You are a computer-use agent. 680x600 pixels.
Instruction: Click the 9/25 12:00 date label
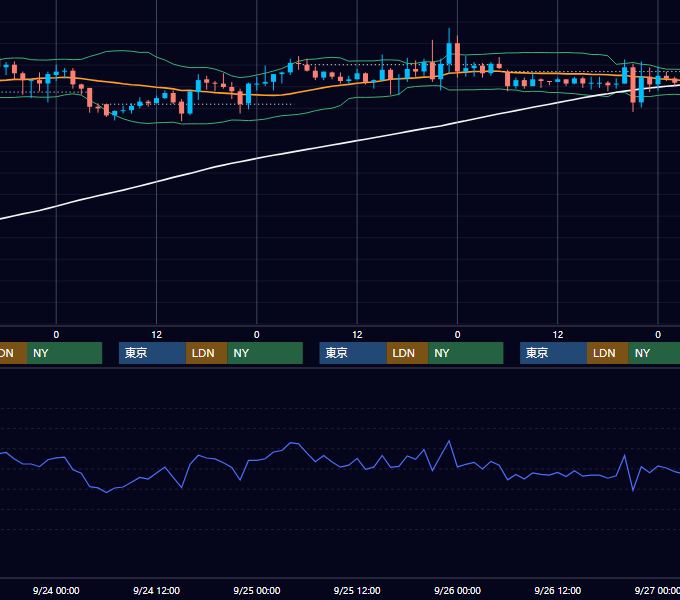(357, 590)
